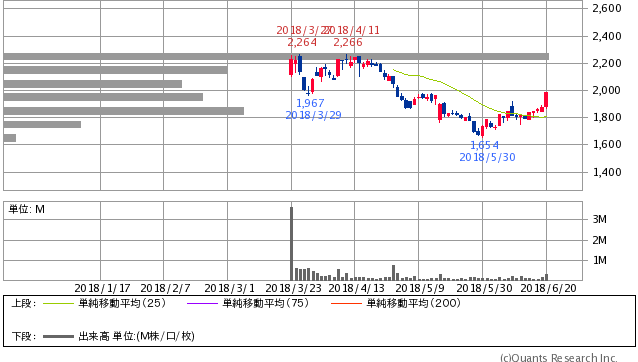Click the 単位: M unit label
Image resolution: width=638 pixels, height=362 pixels.
click(27, 209)
